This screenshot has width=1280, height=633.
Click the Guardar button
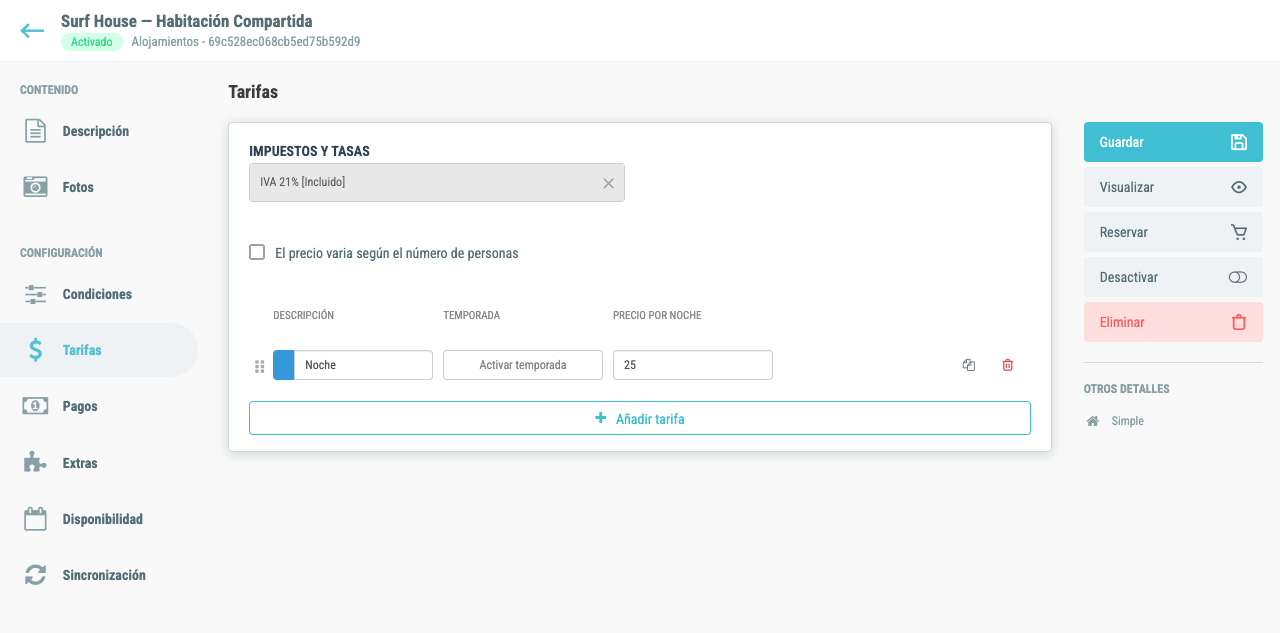[1173, 142]
